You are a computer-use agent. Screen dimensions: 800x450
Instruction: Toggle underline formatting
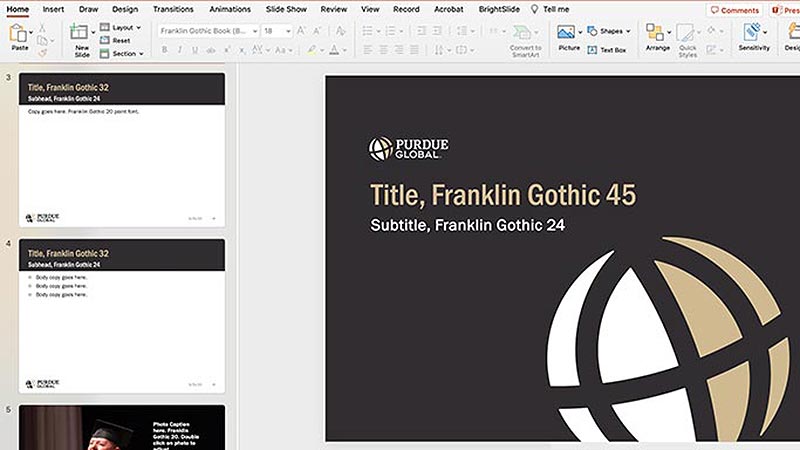[195, 50]
